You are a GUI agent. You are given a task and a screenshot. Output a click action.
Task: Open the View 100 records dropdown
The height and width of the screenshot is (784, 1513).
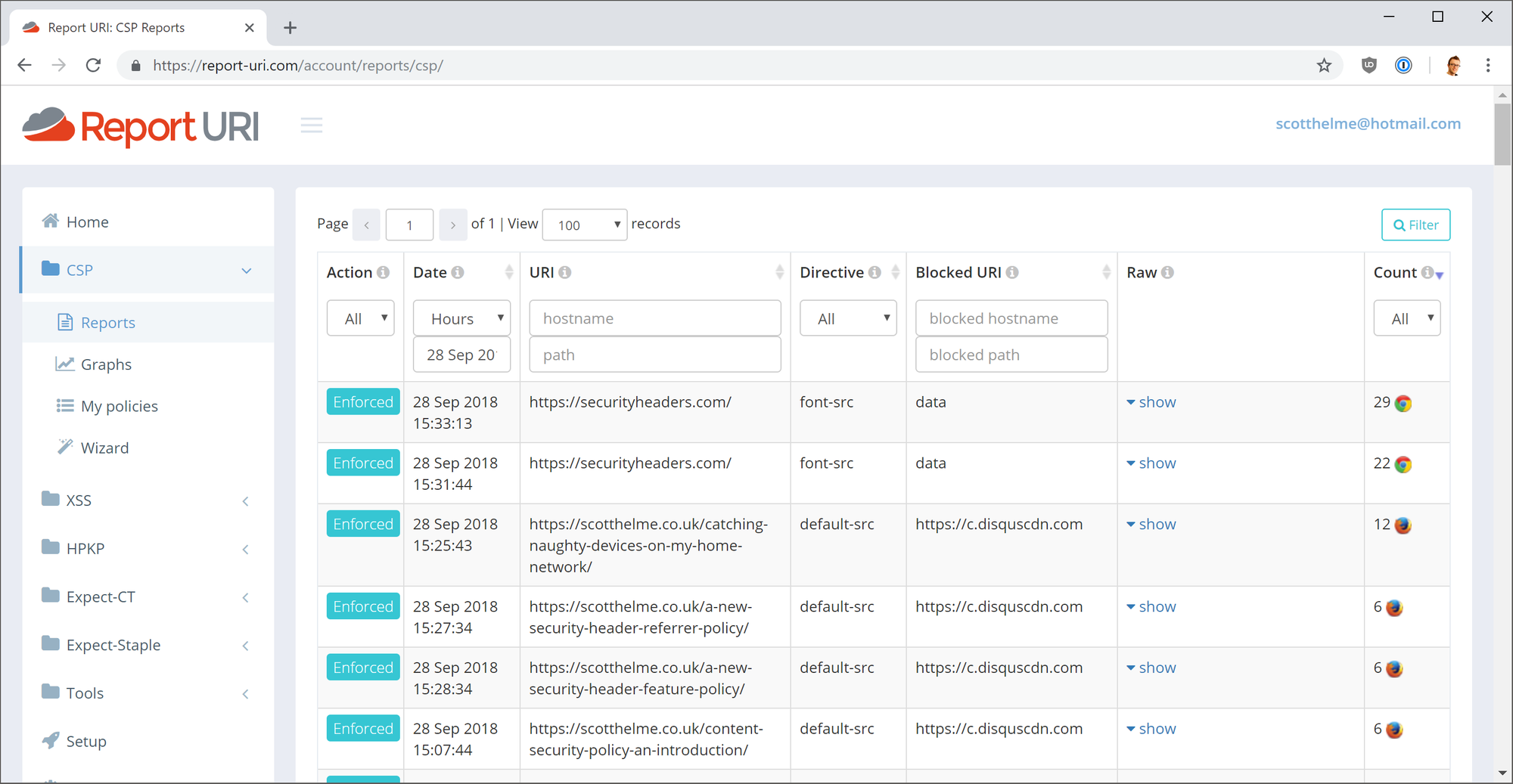584,225
